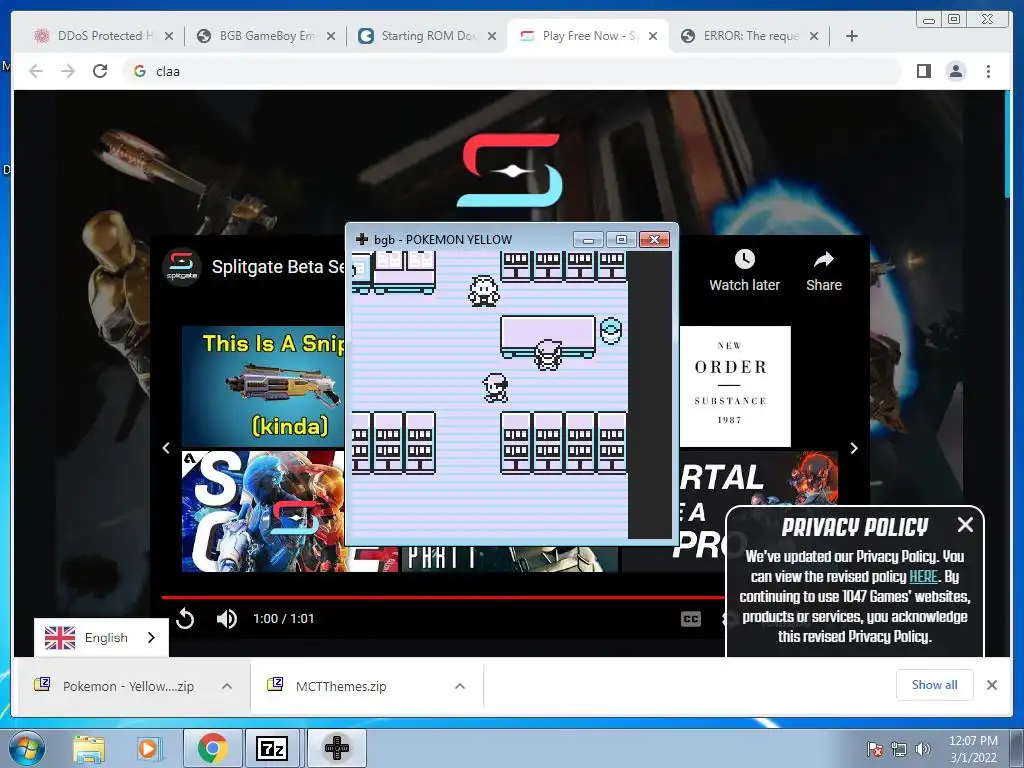Viewport: 1024px width, 768px height.
Task: Click the Splitgate channel avatar in video
Action: (x=182, y=266)
